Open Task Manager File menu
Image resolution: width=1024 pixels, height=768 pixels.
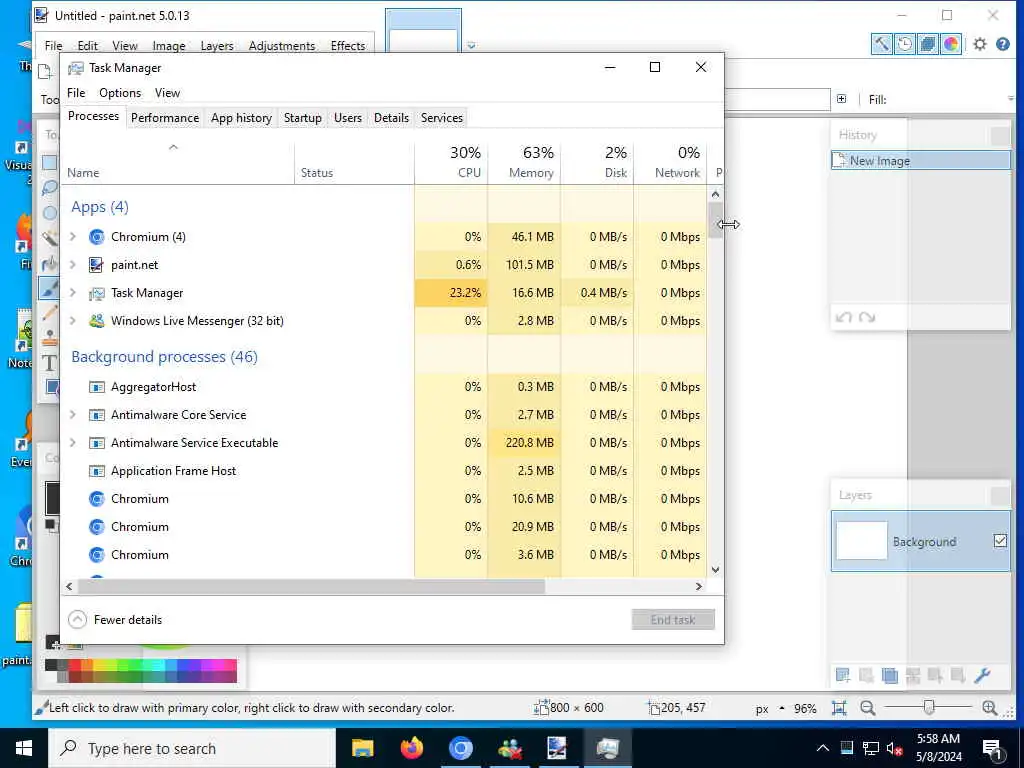tap(76, 93)
